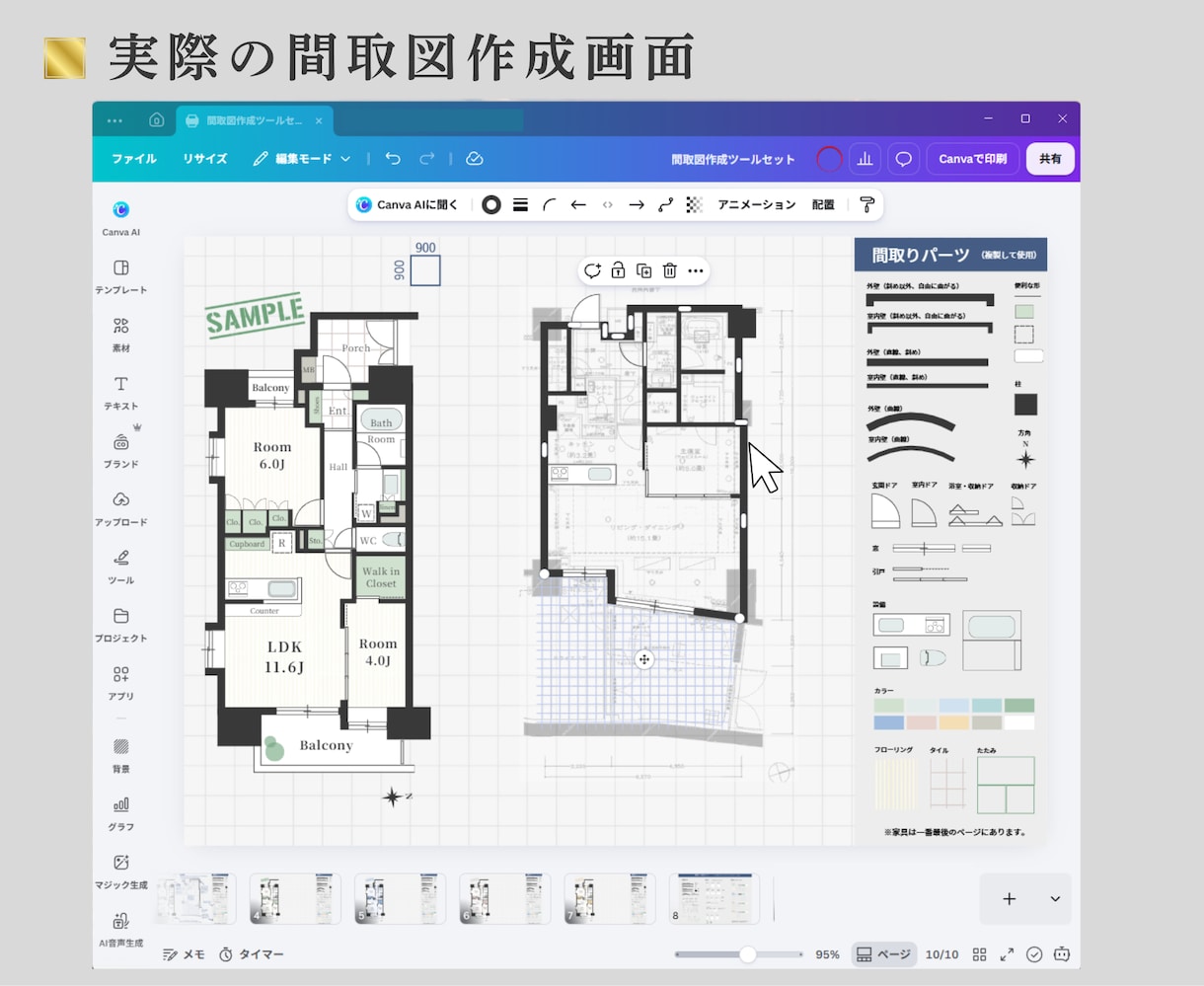Choose the line start arrow option
This screenshot has width=1204, height=986.
pos(578,205)
